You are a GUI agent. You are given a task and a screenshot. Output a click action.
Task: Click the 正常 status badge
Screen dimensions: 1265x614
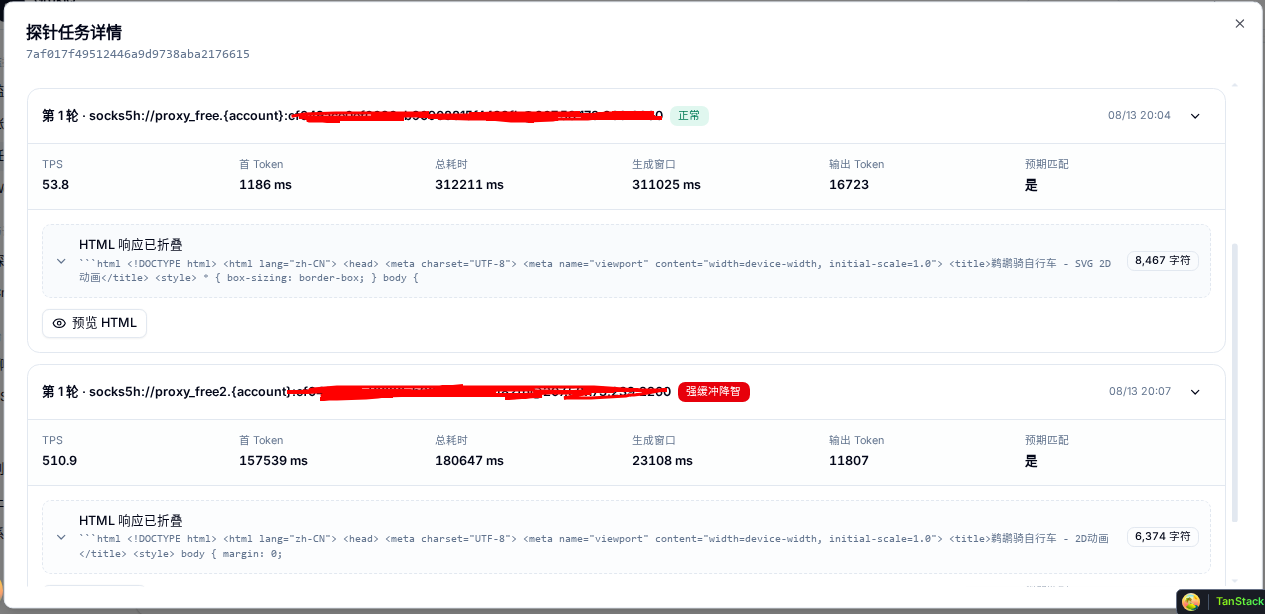pyautogui.click(x=689, y=116)
